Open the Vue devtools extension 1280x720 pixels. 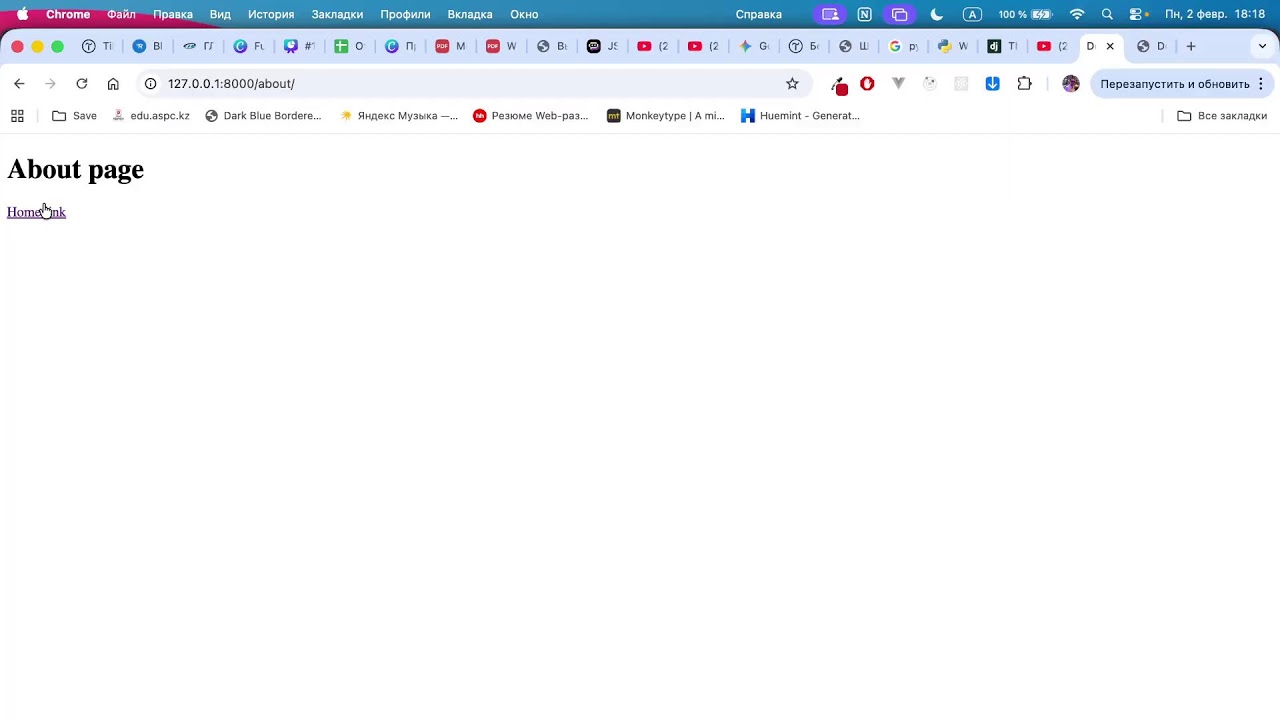coord(898,84)
